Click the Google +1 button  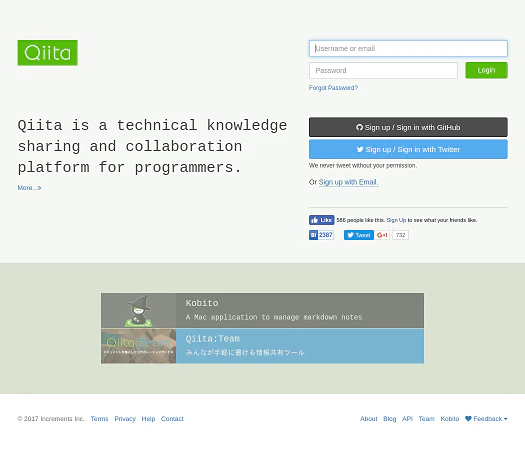coord(382,235)
